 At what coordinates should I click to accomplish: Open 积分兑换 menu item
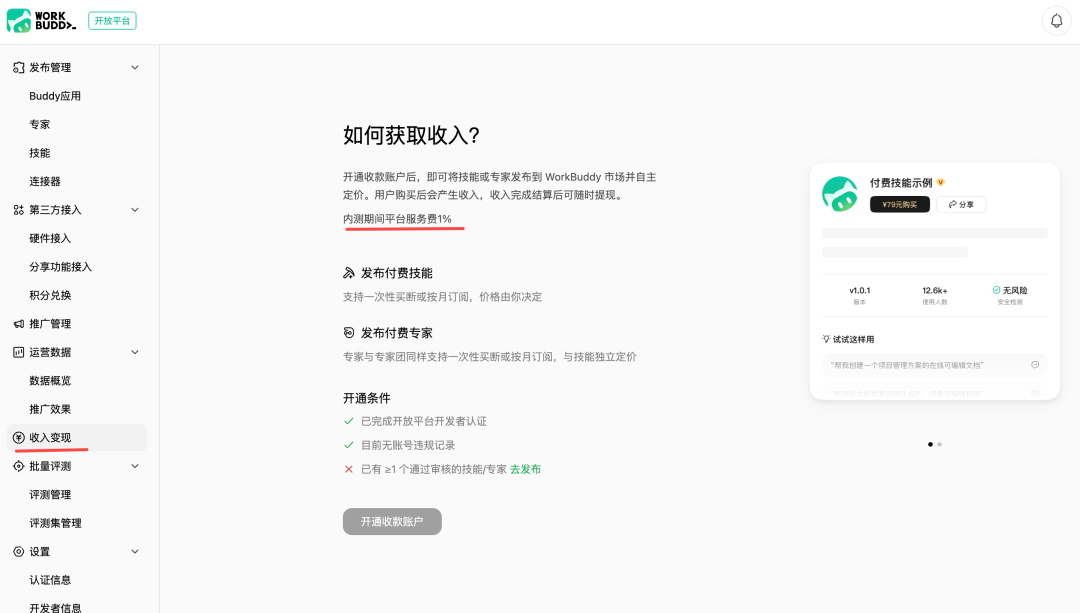[x=50, y=295]
